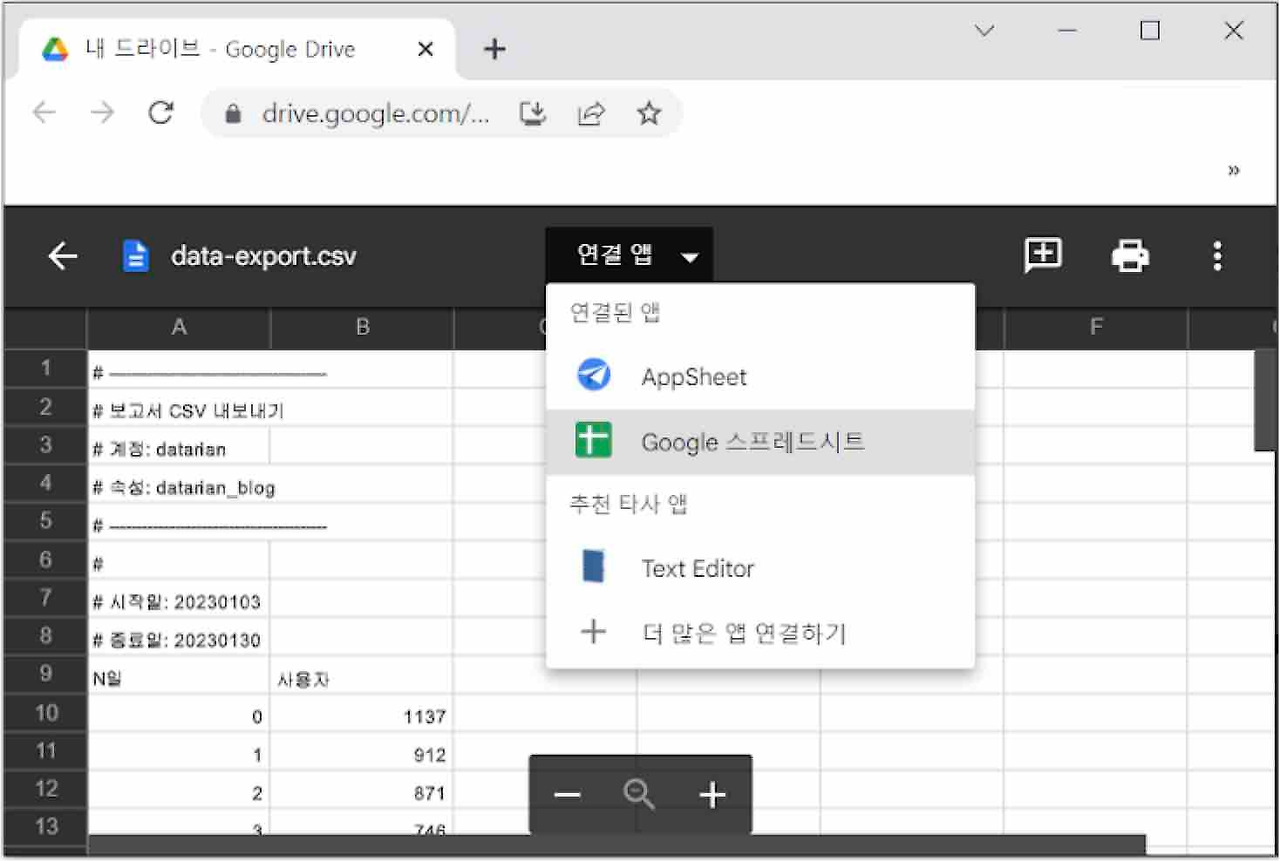1280x861 pixels.
Task: Open the three-dot more actions menu
Action: 1217,257
